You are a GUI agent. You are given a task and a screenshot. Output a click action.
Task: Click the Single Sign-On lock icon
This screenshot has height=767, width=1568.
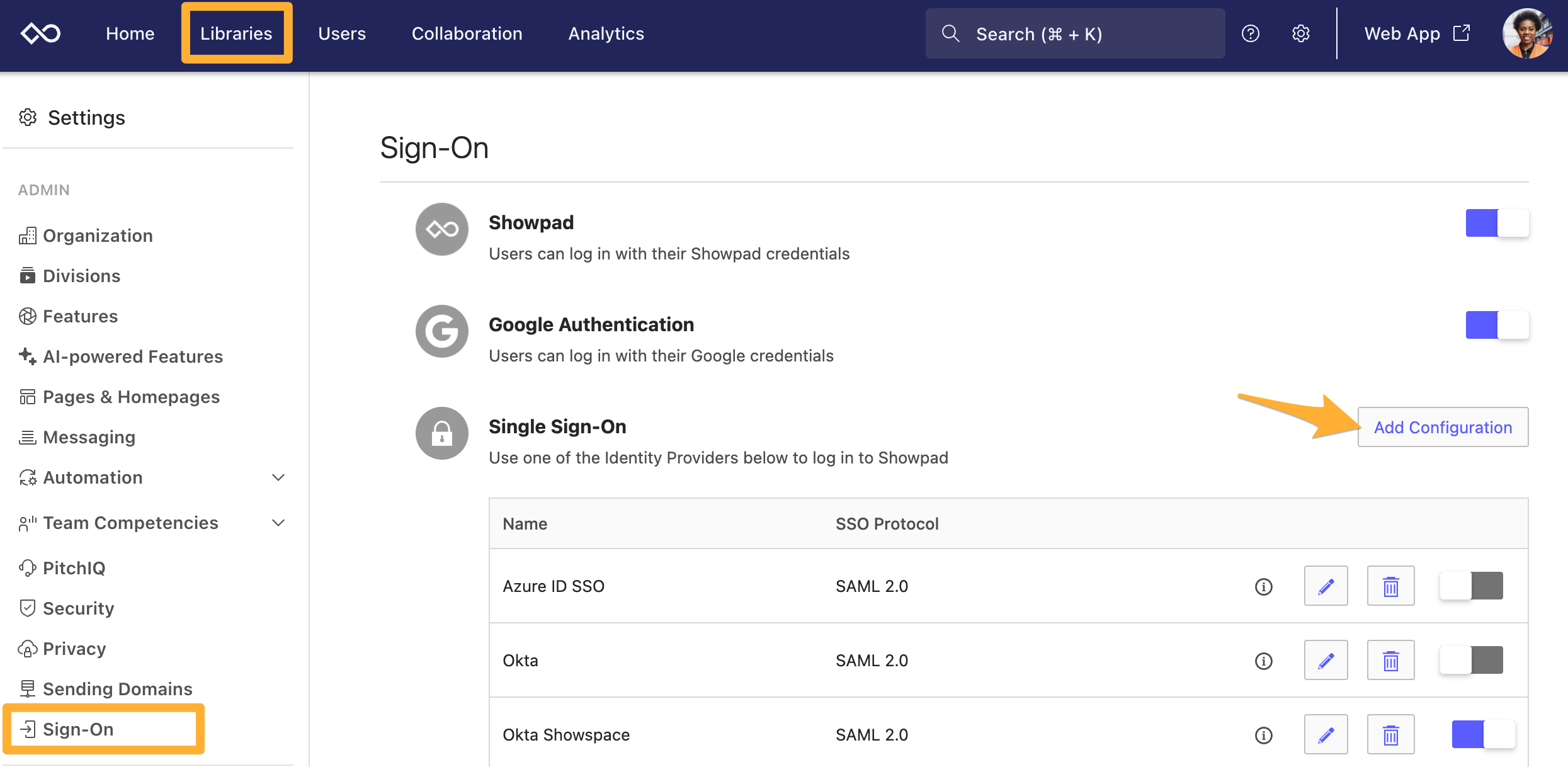tap(441, 433)
